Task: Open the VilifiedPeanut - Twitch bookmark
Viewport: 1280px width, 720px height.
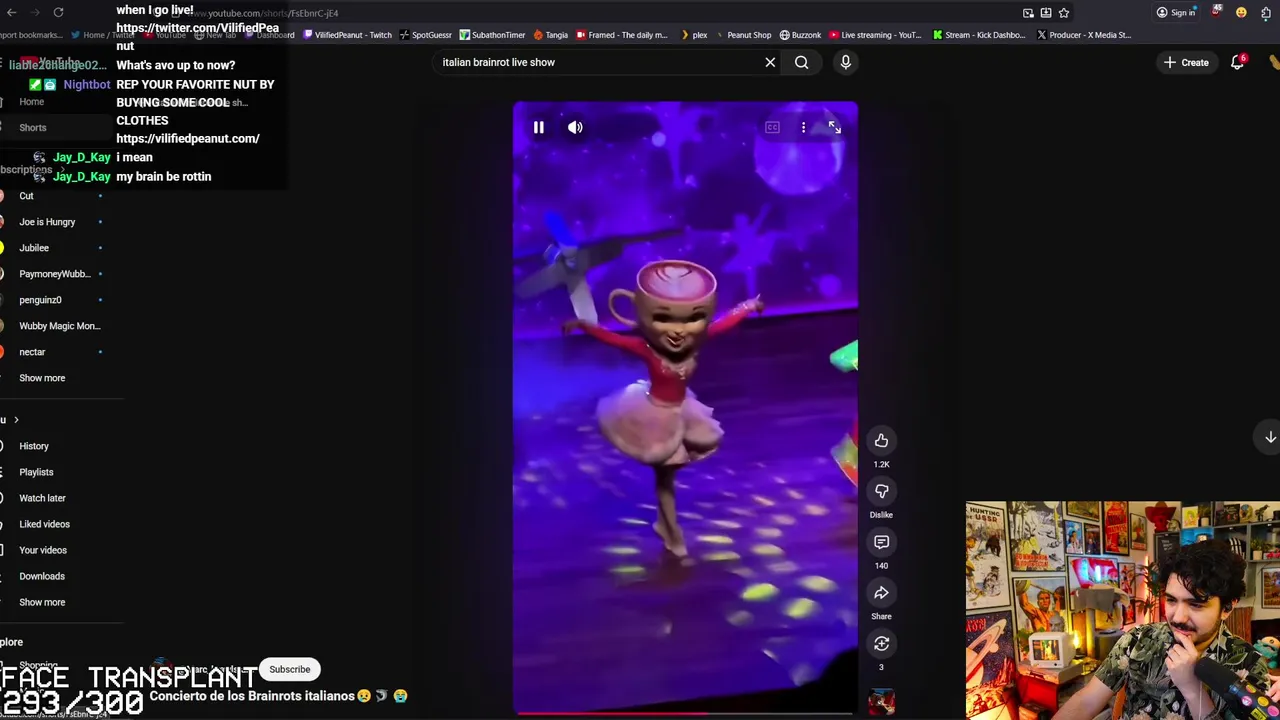Action: click(347, 35)
